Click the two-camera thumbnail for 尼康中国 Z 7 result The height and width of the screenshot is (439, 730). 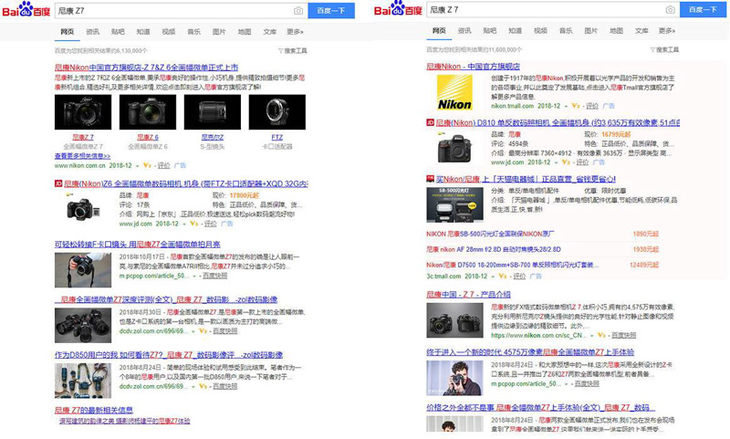(455, 320)
